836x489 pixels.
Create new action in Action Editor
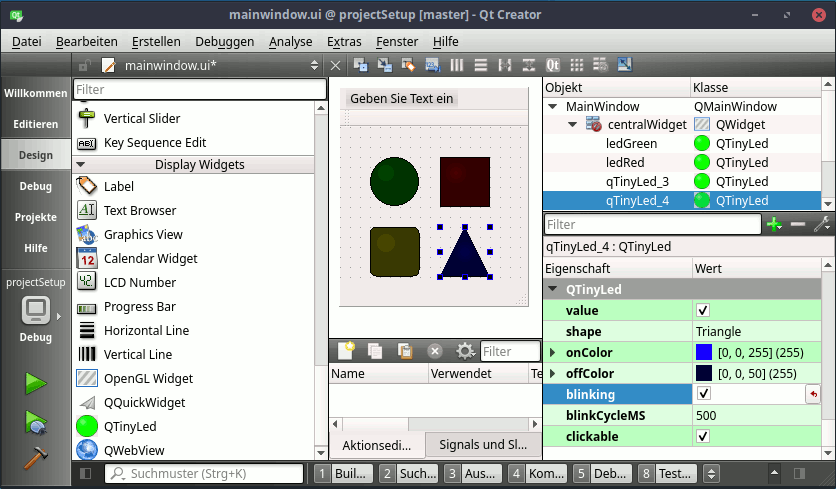345,351
